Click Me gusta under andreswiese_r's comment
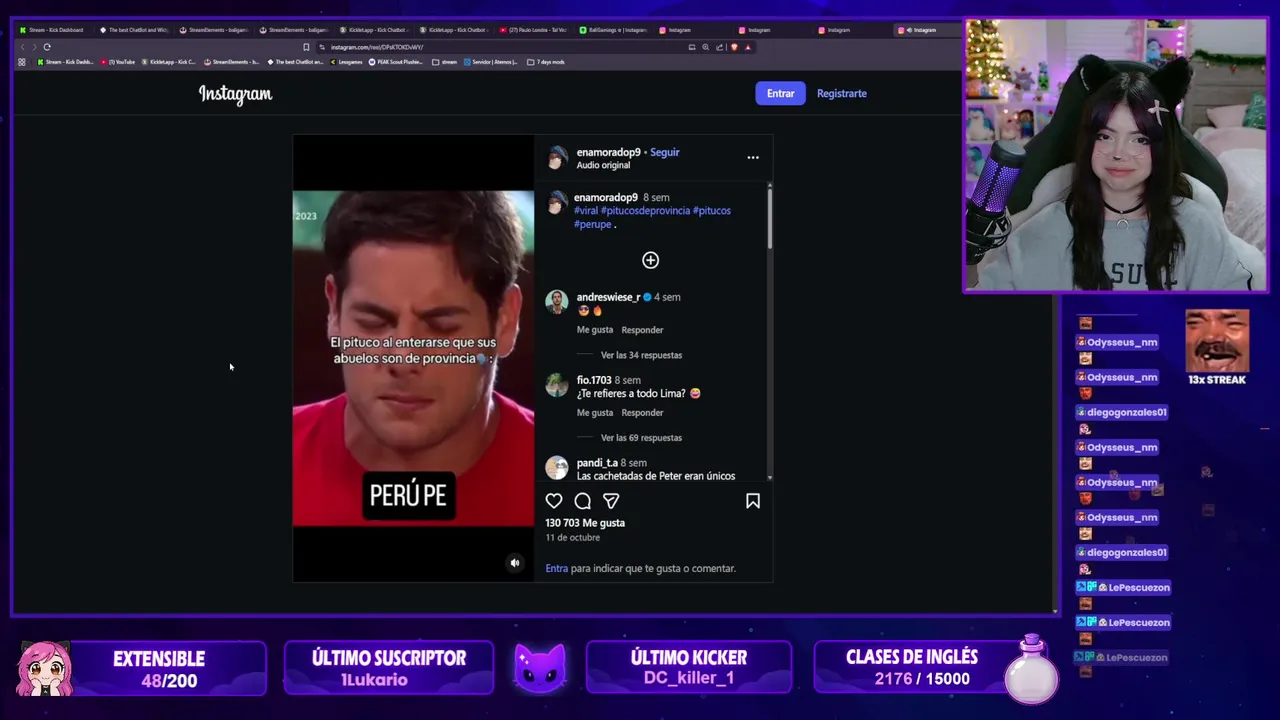 coord(595,330)
